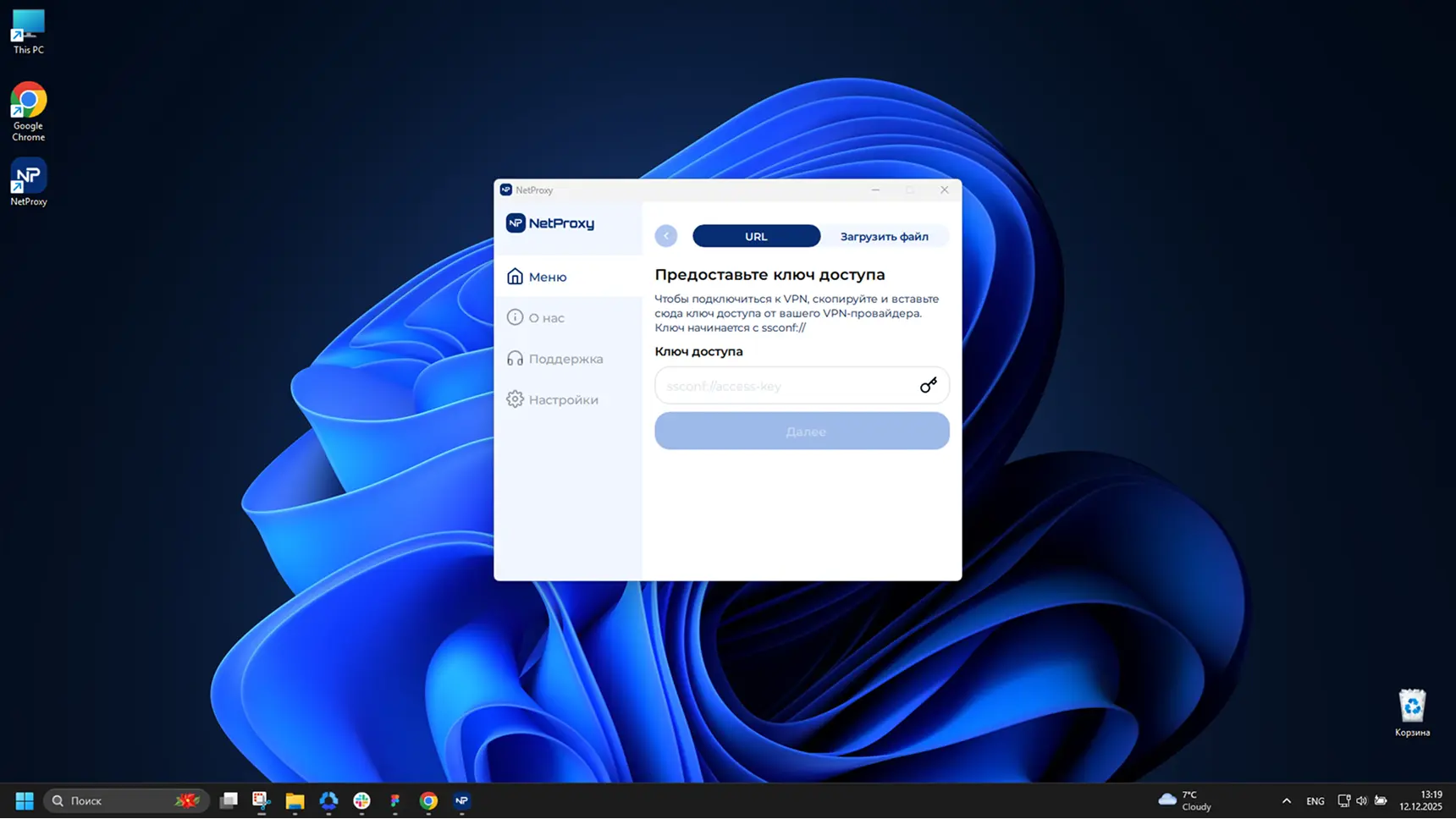Click the ENG language indicator
The height and width of the screenshot is (819, 1456).
(x=1315, y=800)
